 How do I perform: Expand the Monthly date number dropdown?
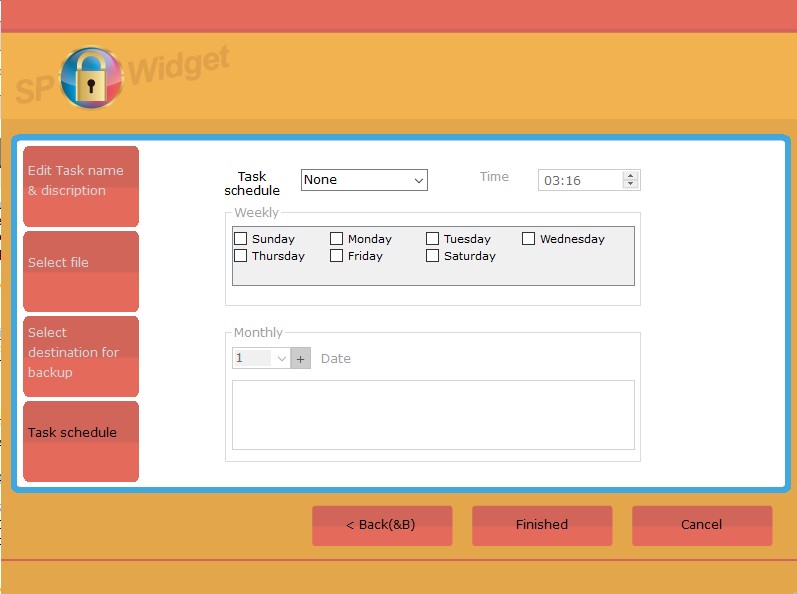[x=281, y=358]
